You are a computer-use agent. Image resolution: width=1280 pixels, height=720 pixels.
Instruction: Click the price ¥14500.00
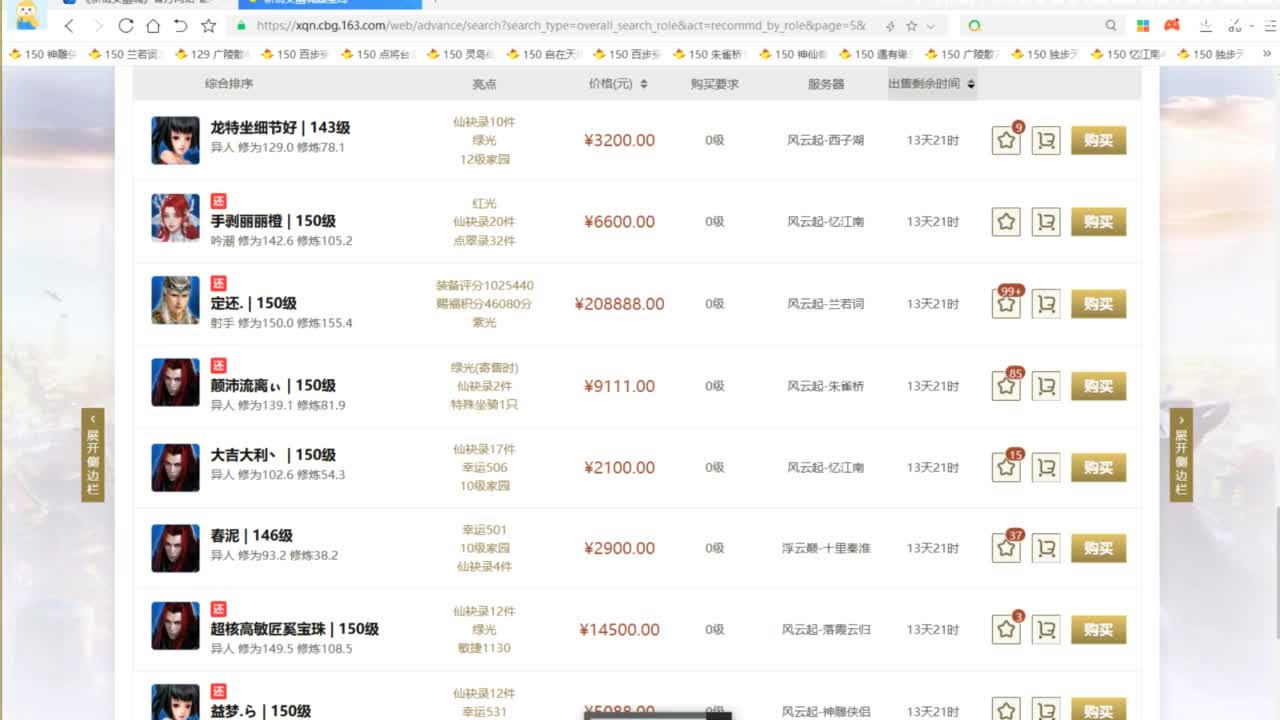[619, 629]
